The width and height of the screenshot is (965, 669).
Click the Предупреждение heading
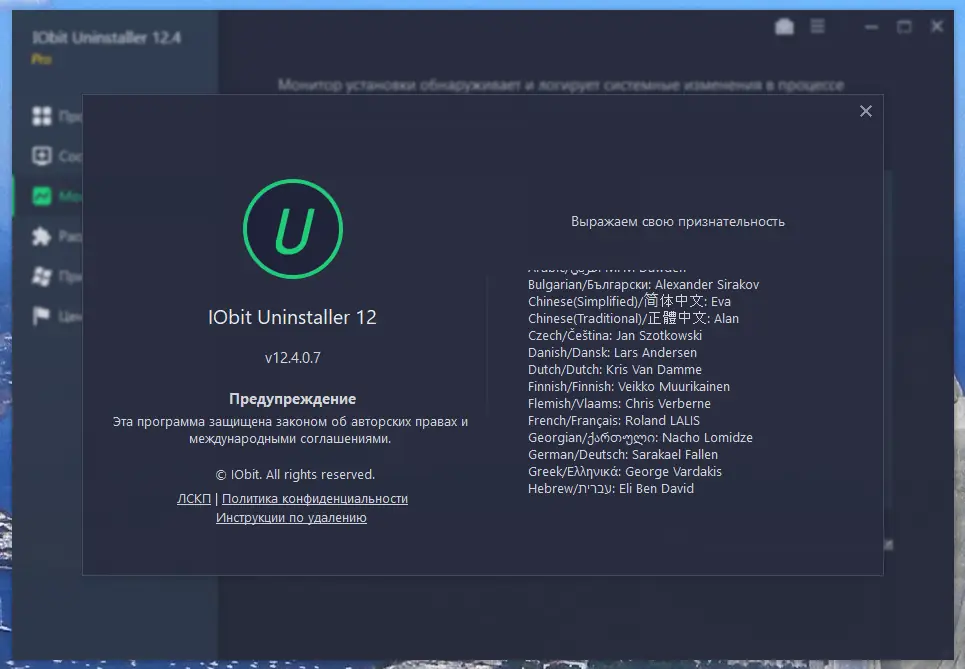point(292,399)
